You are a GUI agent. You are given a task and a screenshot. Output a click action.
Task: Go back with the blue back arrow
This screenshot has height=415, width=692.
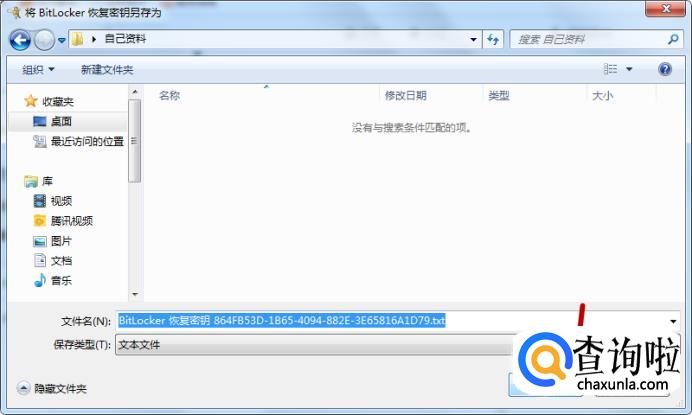pyautogui.click(x=20, y=40)
